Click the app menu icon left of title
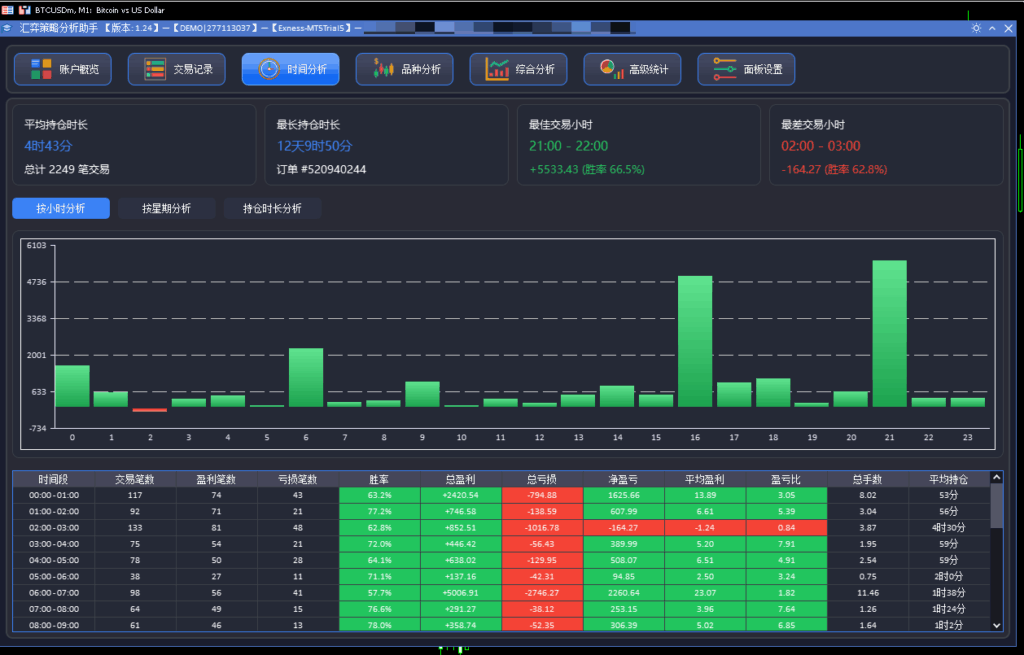The height and width of the screenshot is (655, 1024). (x=8, y=28)
